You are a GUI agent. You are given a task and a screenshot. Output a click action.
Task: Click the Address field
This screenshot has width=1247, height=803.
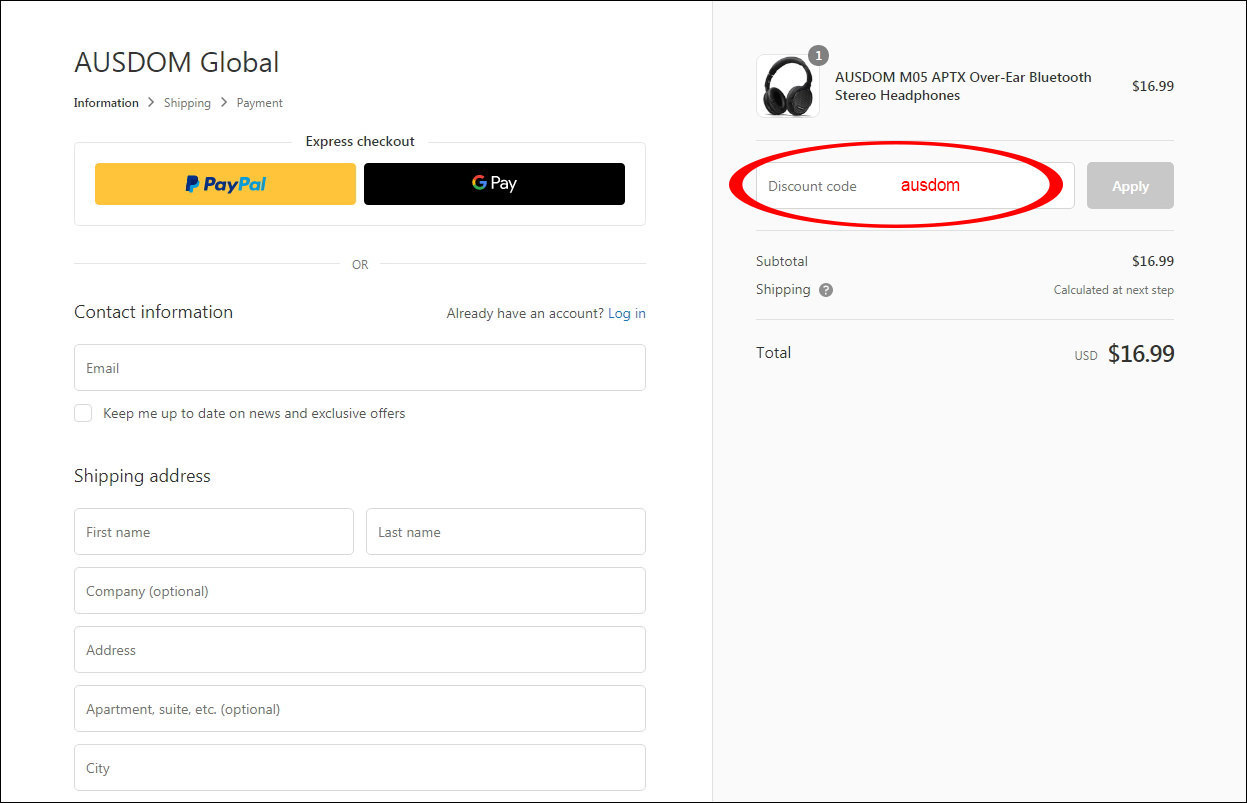coord(360,650)
